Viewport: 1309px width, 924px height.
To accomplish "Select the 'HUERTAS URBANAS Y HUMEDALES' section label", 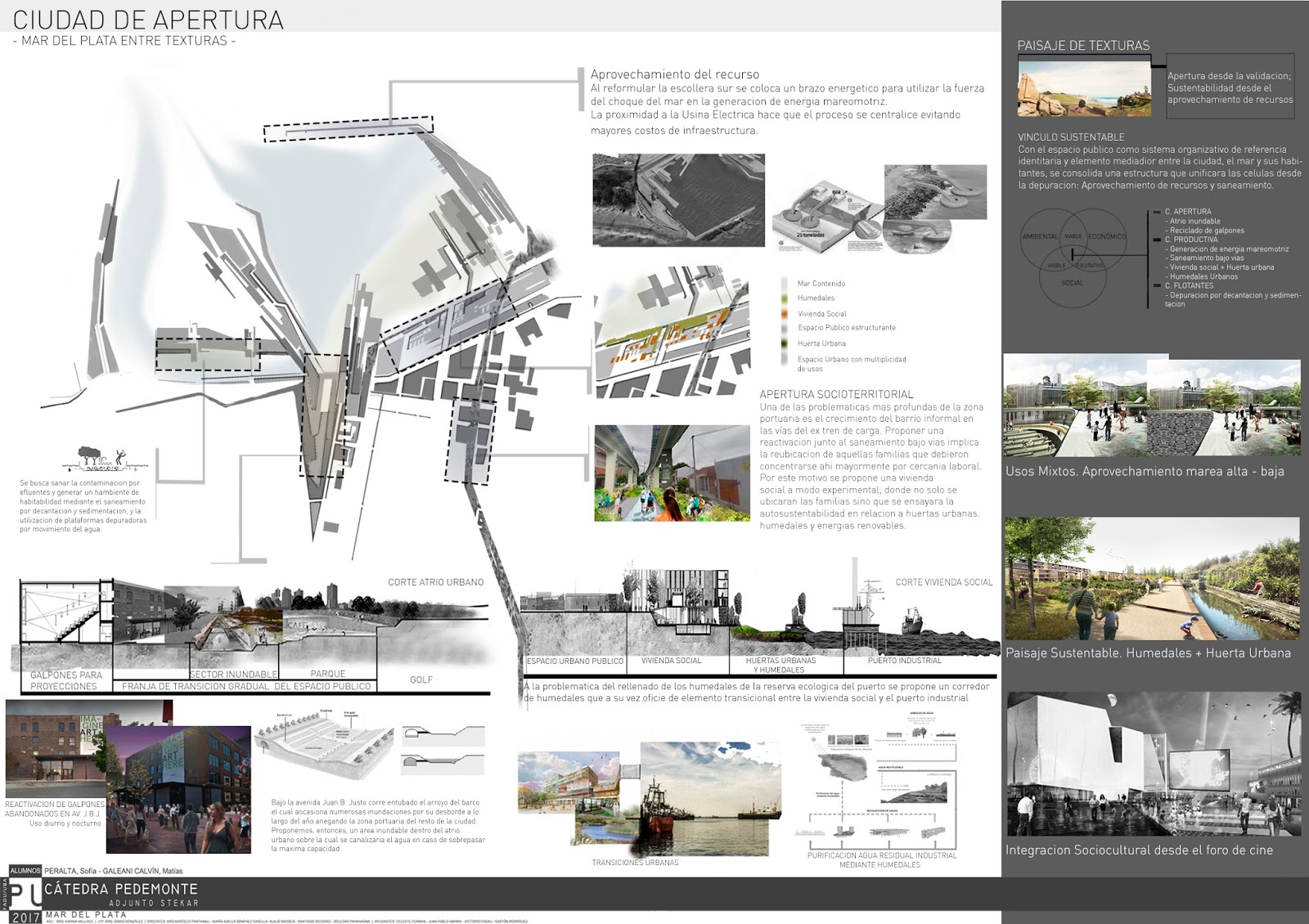I will [780, 665].
